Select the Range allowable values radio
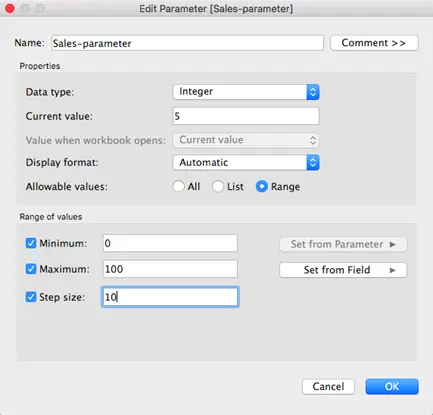433x415 pixels. coord(262,186)
